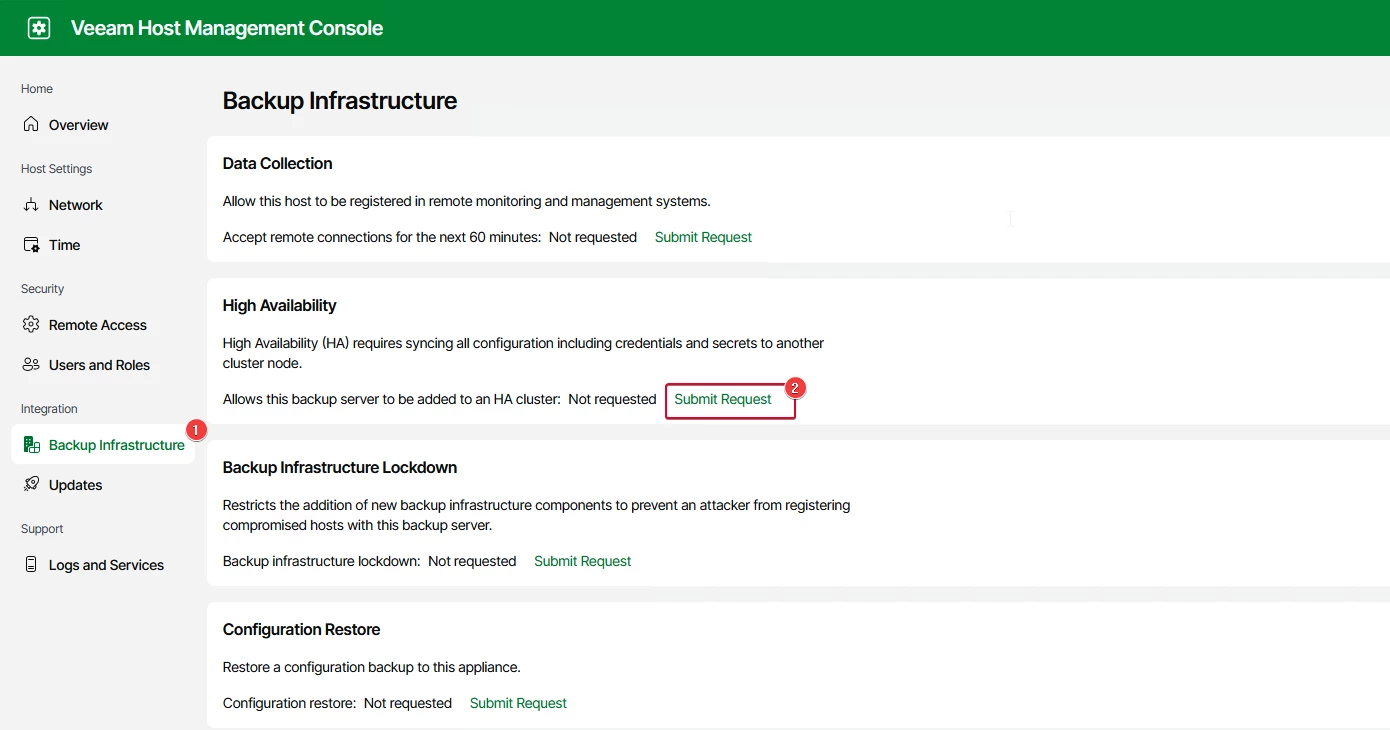Click the High Availability section heading
Image resolution: width=1390 pixels, height=730 pixels.
tap(280, 305)
